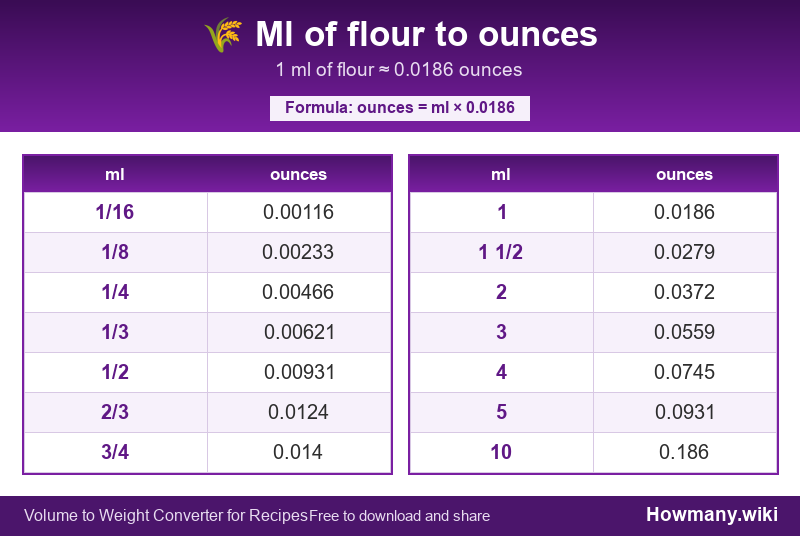Select the 0.00466 ounces value
The width and height of the screenshot is (800, 536).
point(298,292)
